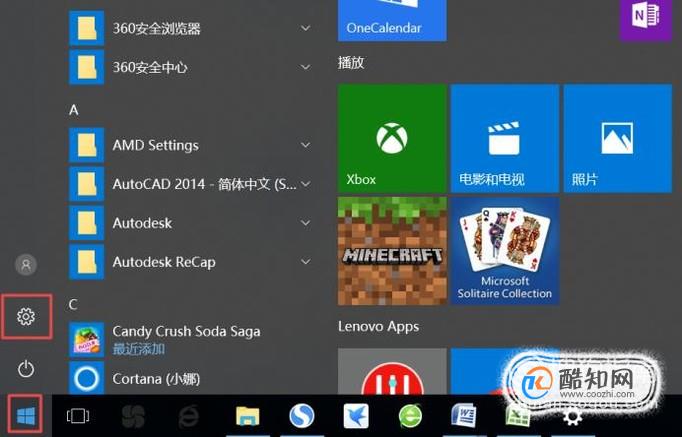The height and width of the screenshot is (437, 682).
Task: Click the Windows Start button
Action: pyautogui.click(x=26, y=416)
